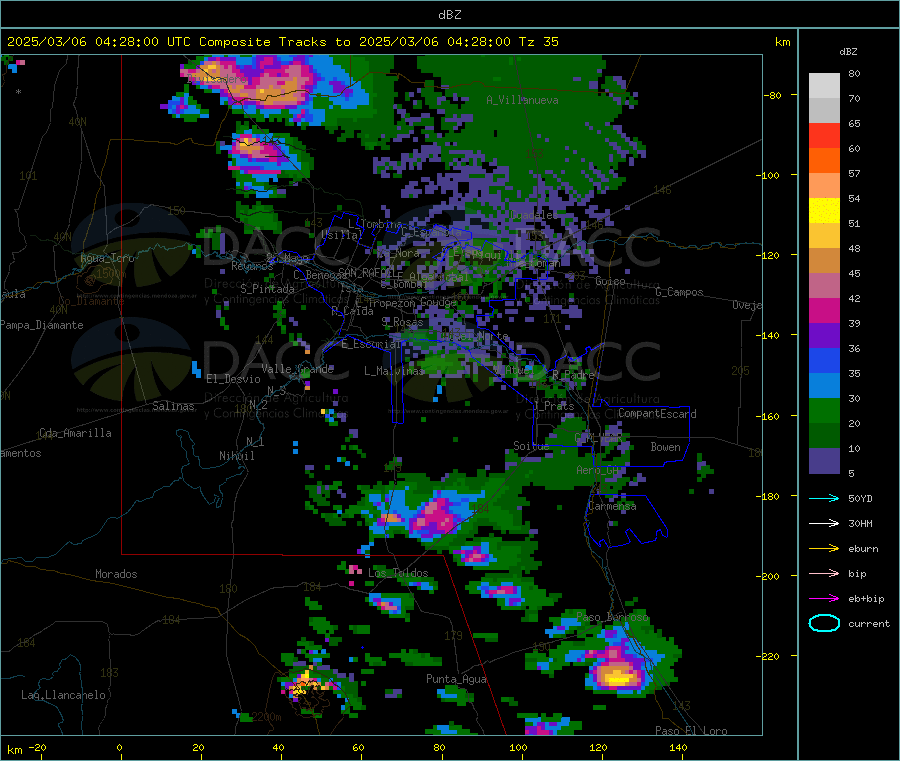Click the 'Pampa_Diamante' map label

pos(41,325)
